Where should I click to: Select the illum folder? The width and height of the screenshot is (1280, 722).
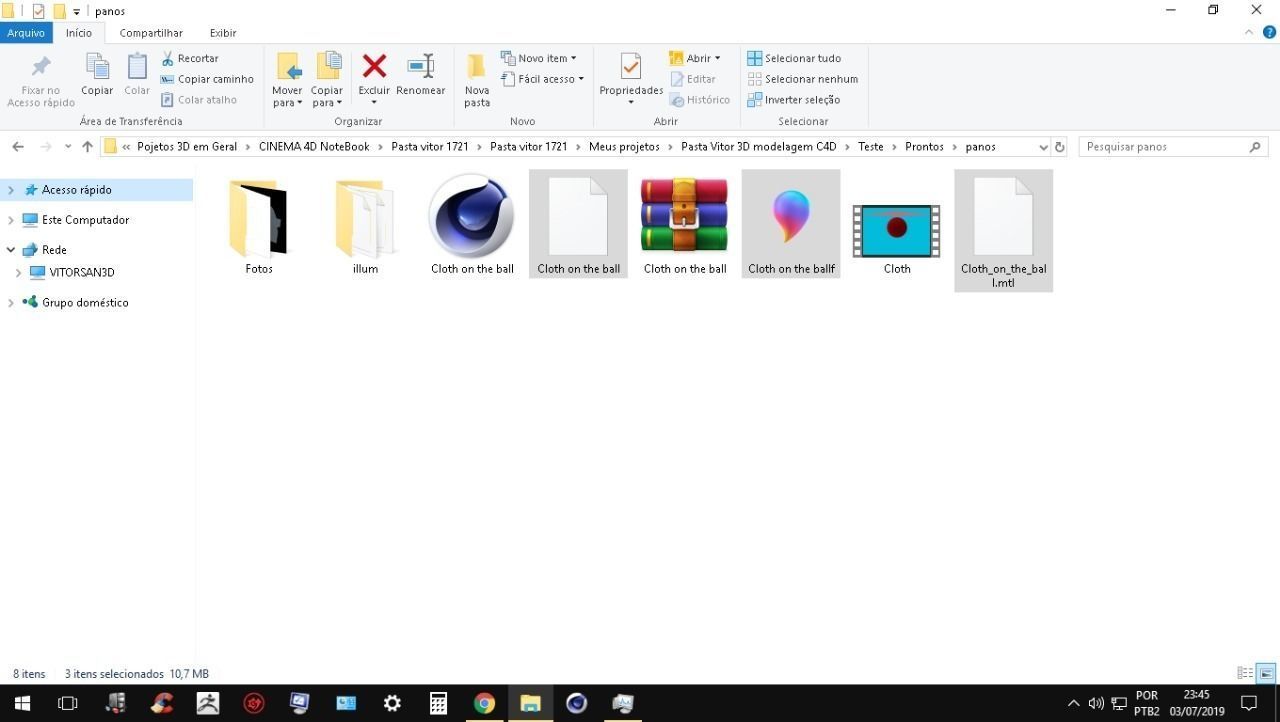365,226
